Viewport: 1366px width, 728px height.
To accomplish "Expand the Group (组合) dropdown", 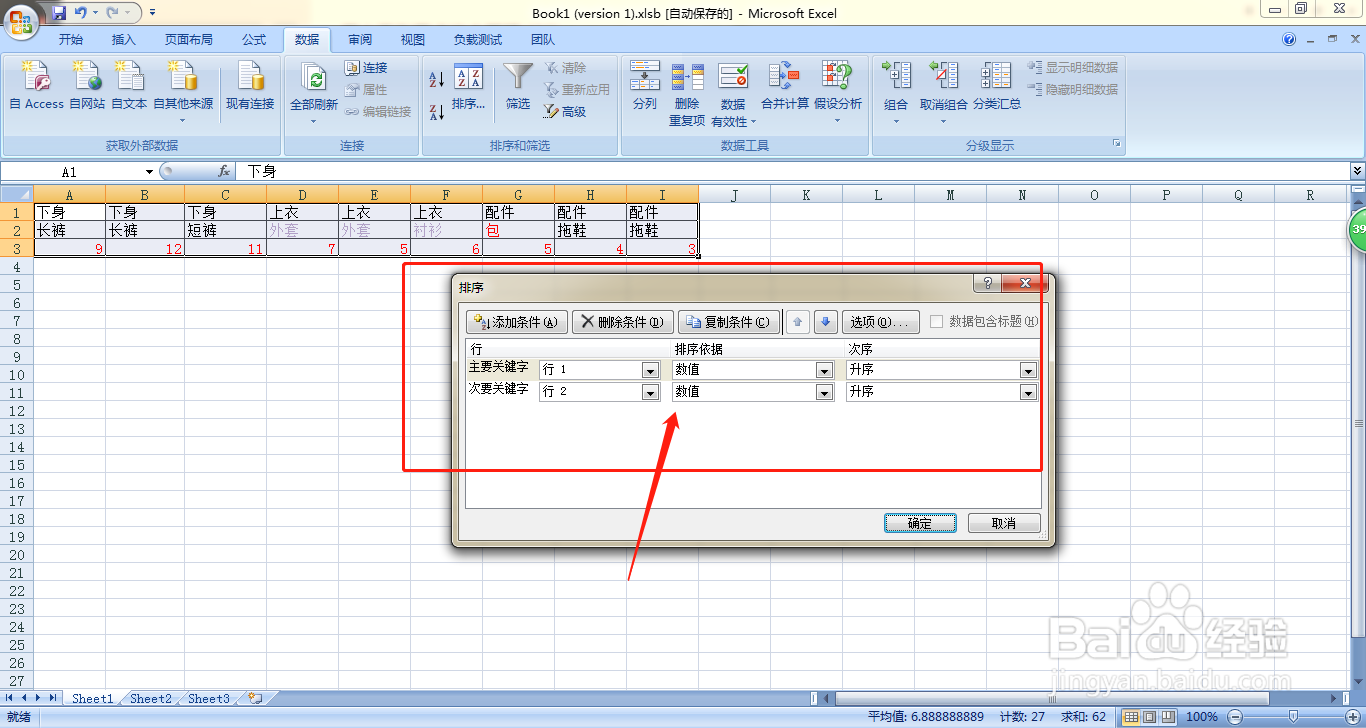I will click(x=896, y=121).
